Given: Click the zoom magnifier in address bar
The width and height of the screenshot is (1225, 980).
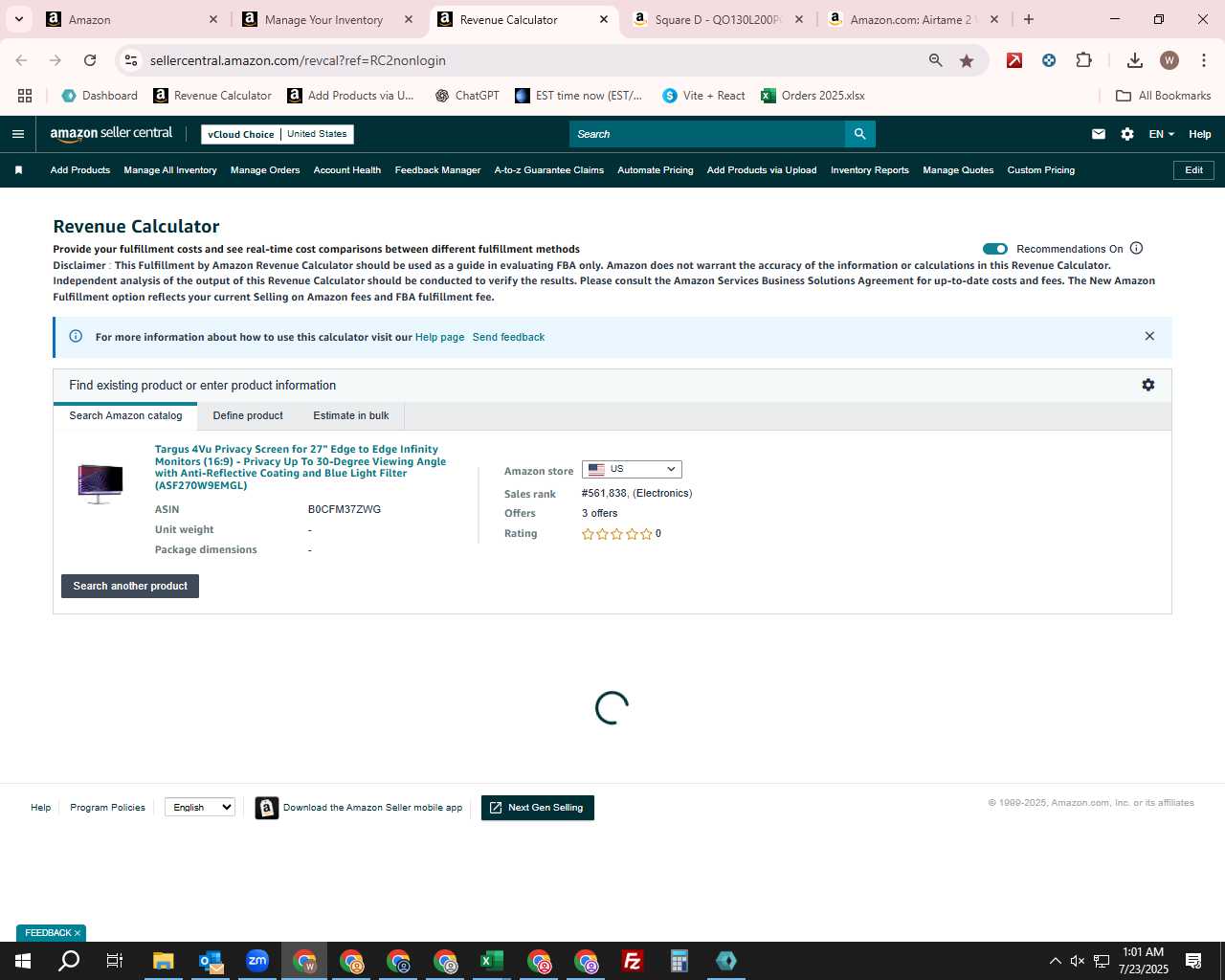Looking at the screenshot, I should (936, 60).
